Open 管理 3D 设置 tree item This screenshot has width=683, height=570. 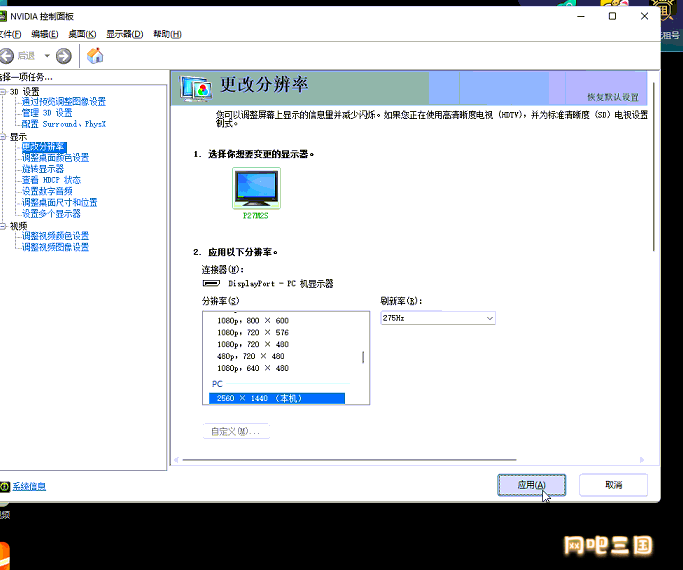click(47, 113)
